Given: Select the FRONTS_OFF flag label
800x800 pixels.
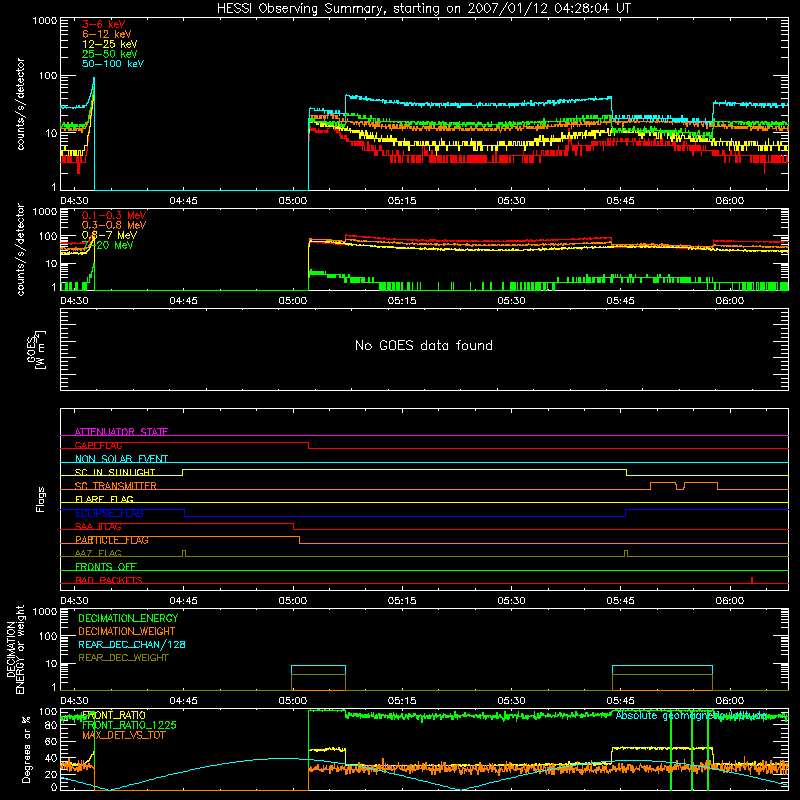Looking at the screenshot, I should tap(106, 567).
